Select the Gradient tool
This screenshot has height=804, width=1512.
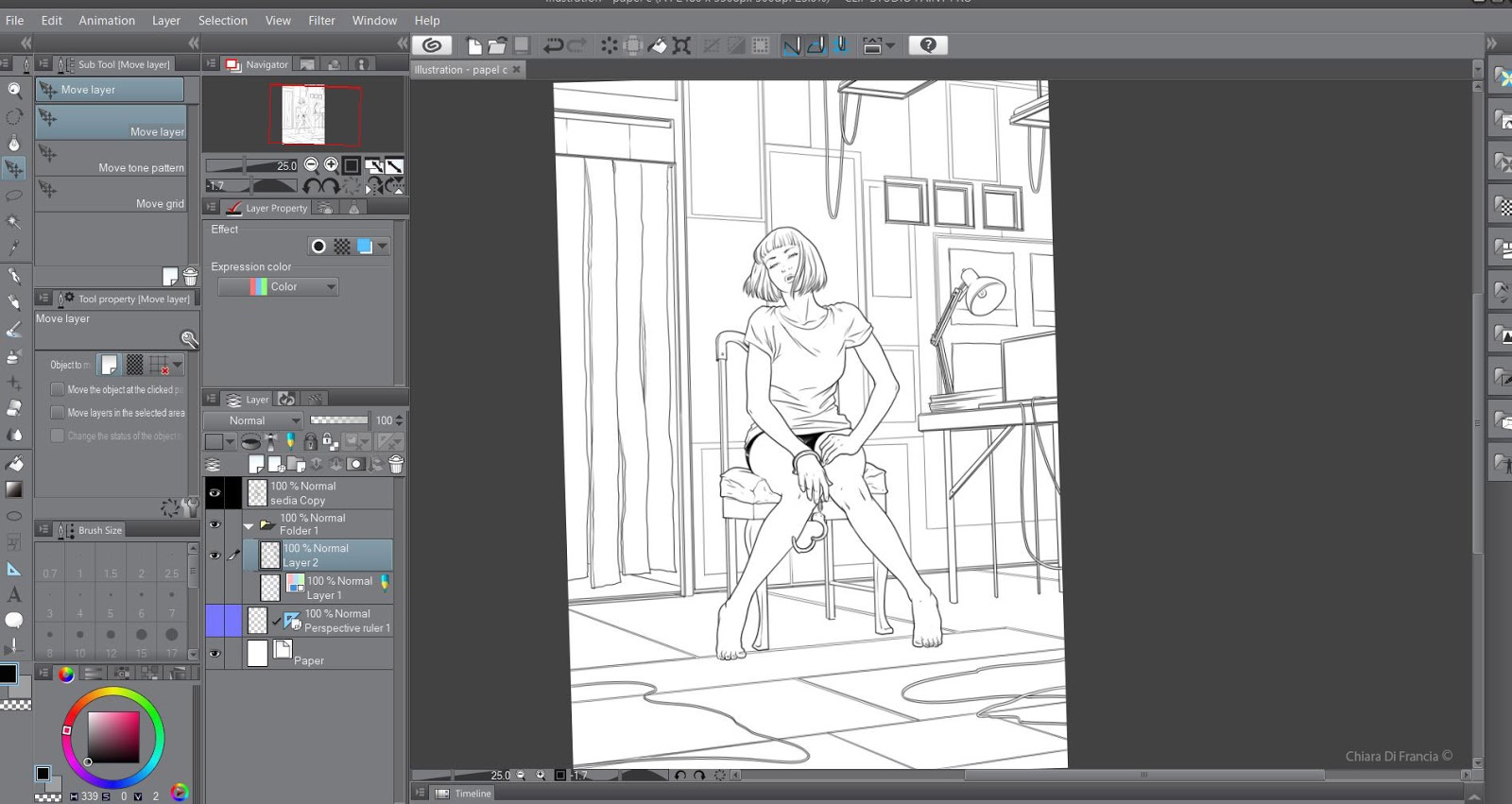(x=14, y=489)
